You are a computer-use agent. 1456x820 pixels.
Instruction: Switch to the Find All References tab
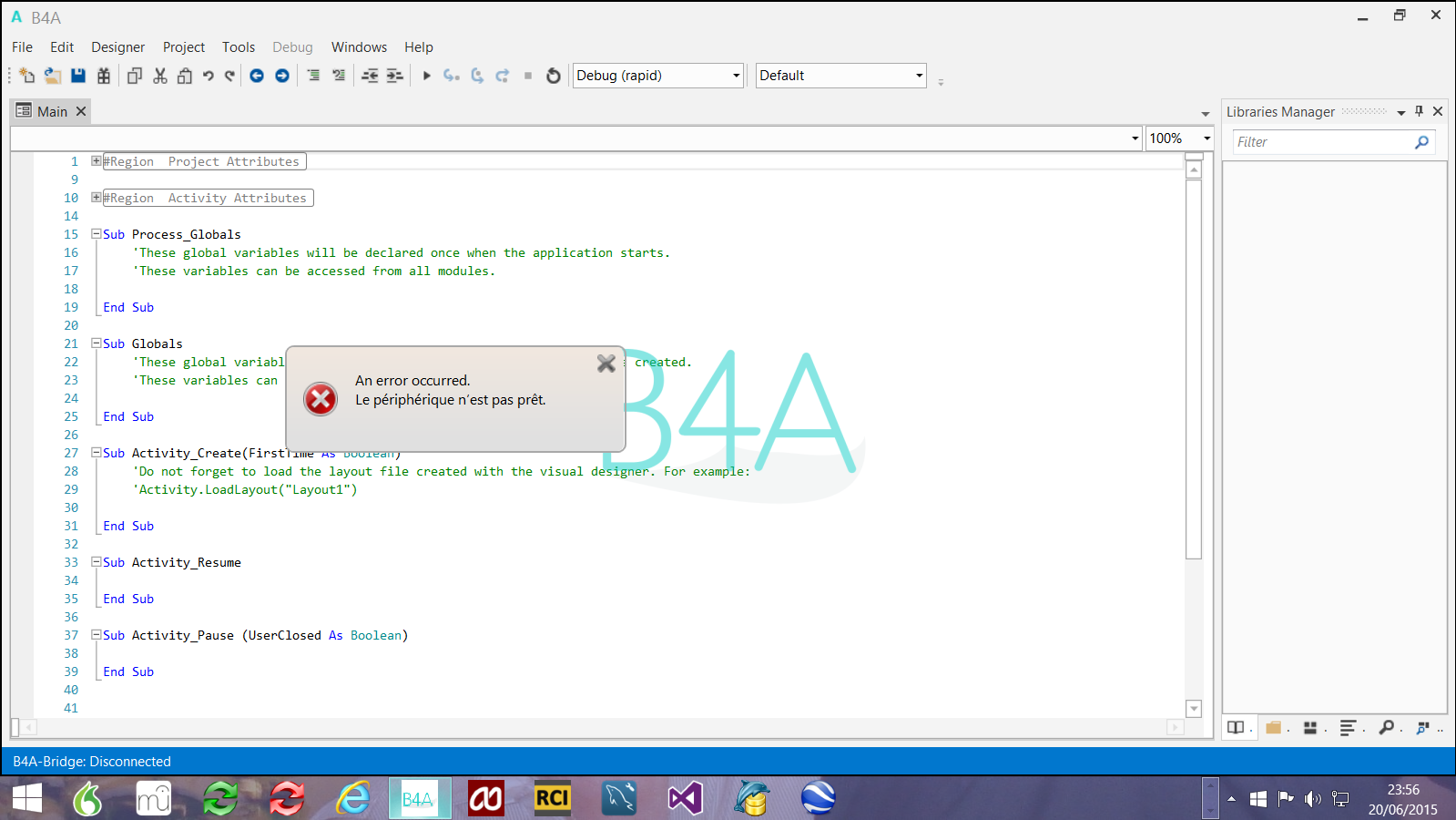[1423, 727]
